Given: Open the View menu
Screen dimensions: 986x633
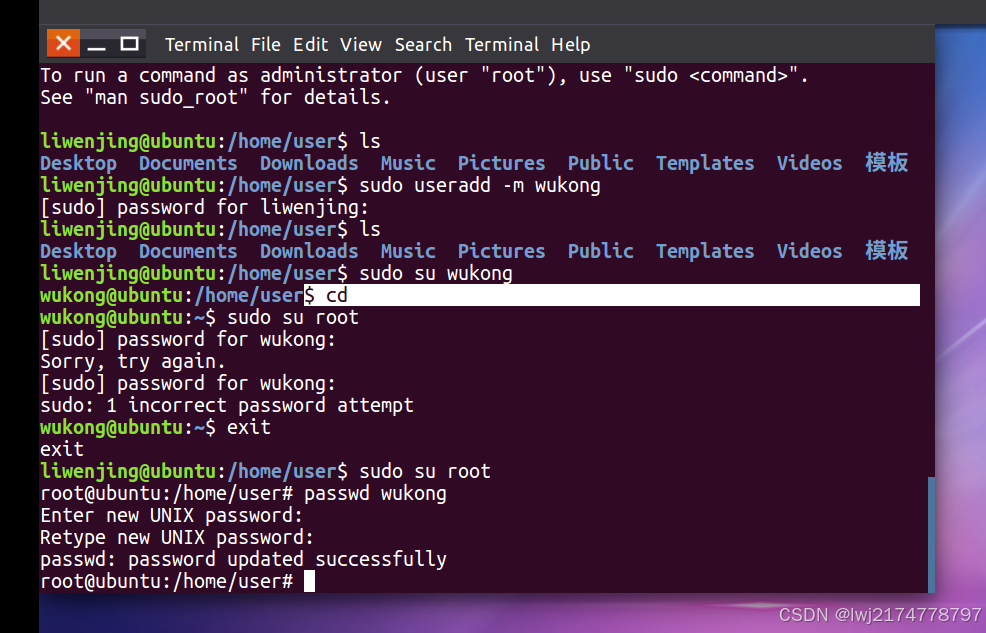Looking at the screenshot, I should pos(361,45).
